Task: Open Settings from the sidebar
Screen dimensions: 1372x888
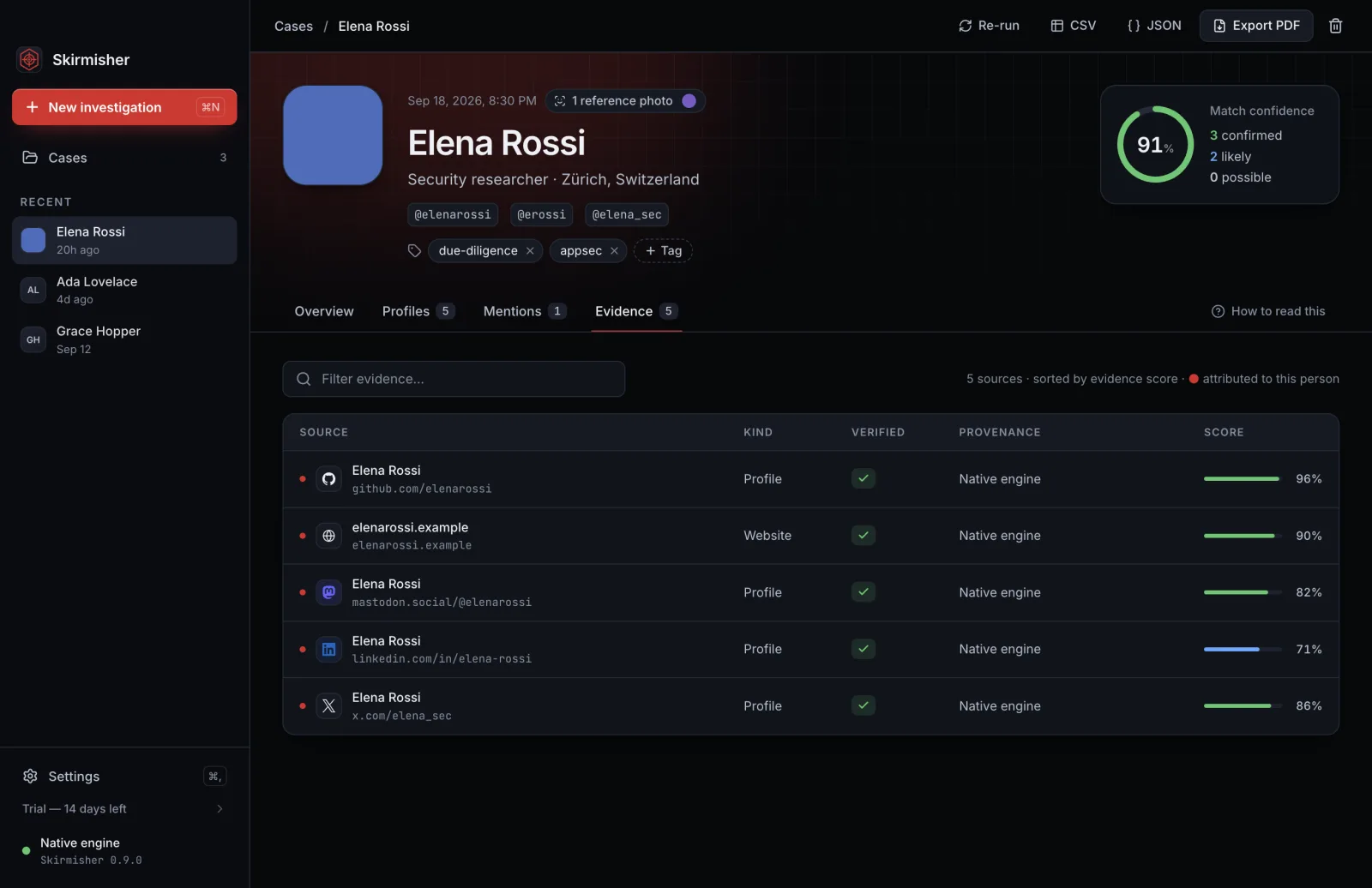Action: point(124,777)
